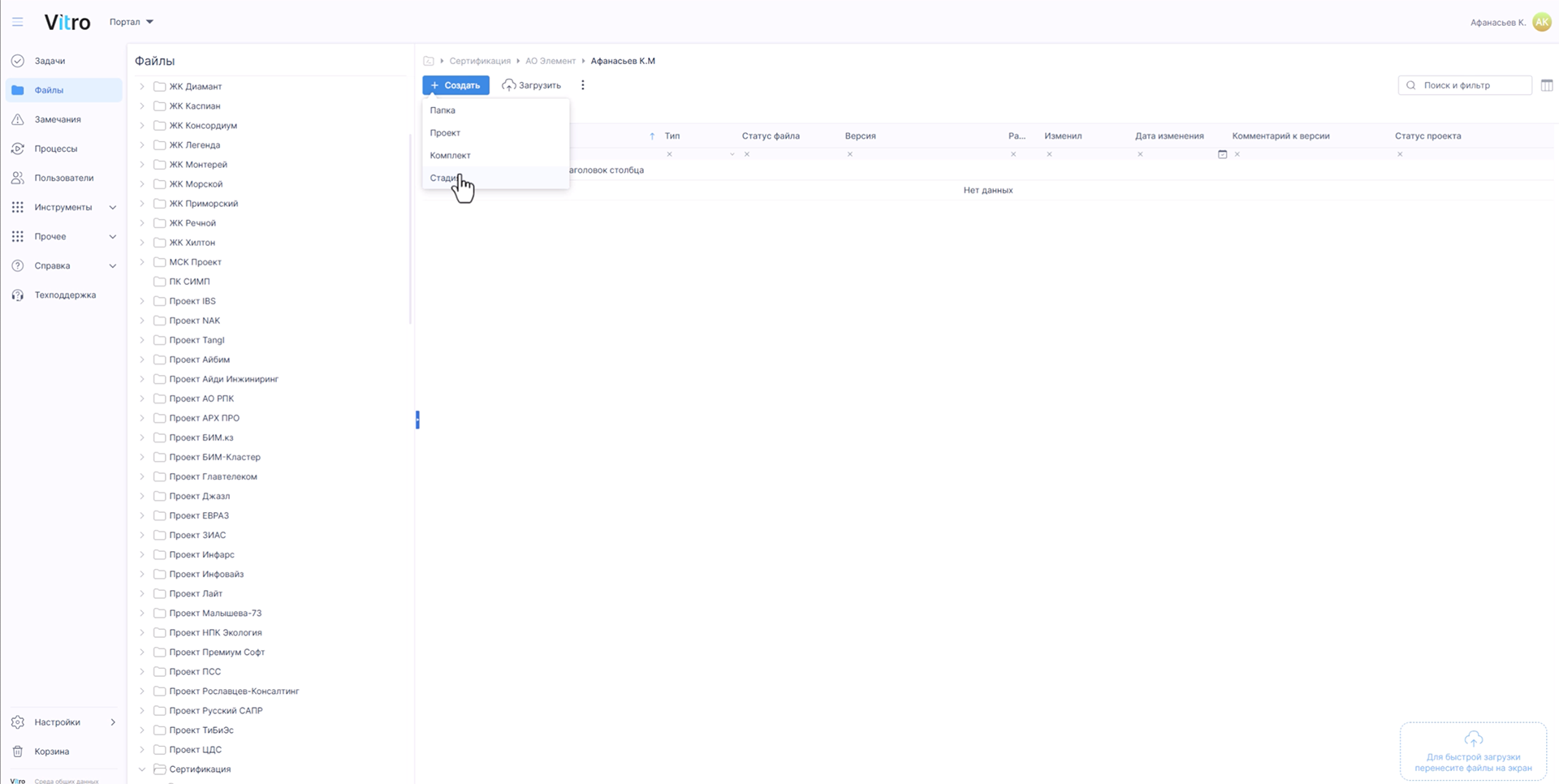Click the Создать button
Viewport: 1559px width, 784px height.
(x=456, y=85)
